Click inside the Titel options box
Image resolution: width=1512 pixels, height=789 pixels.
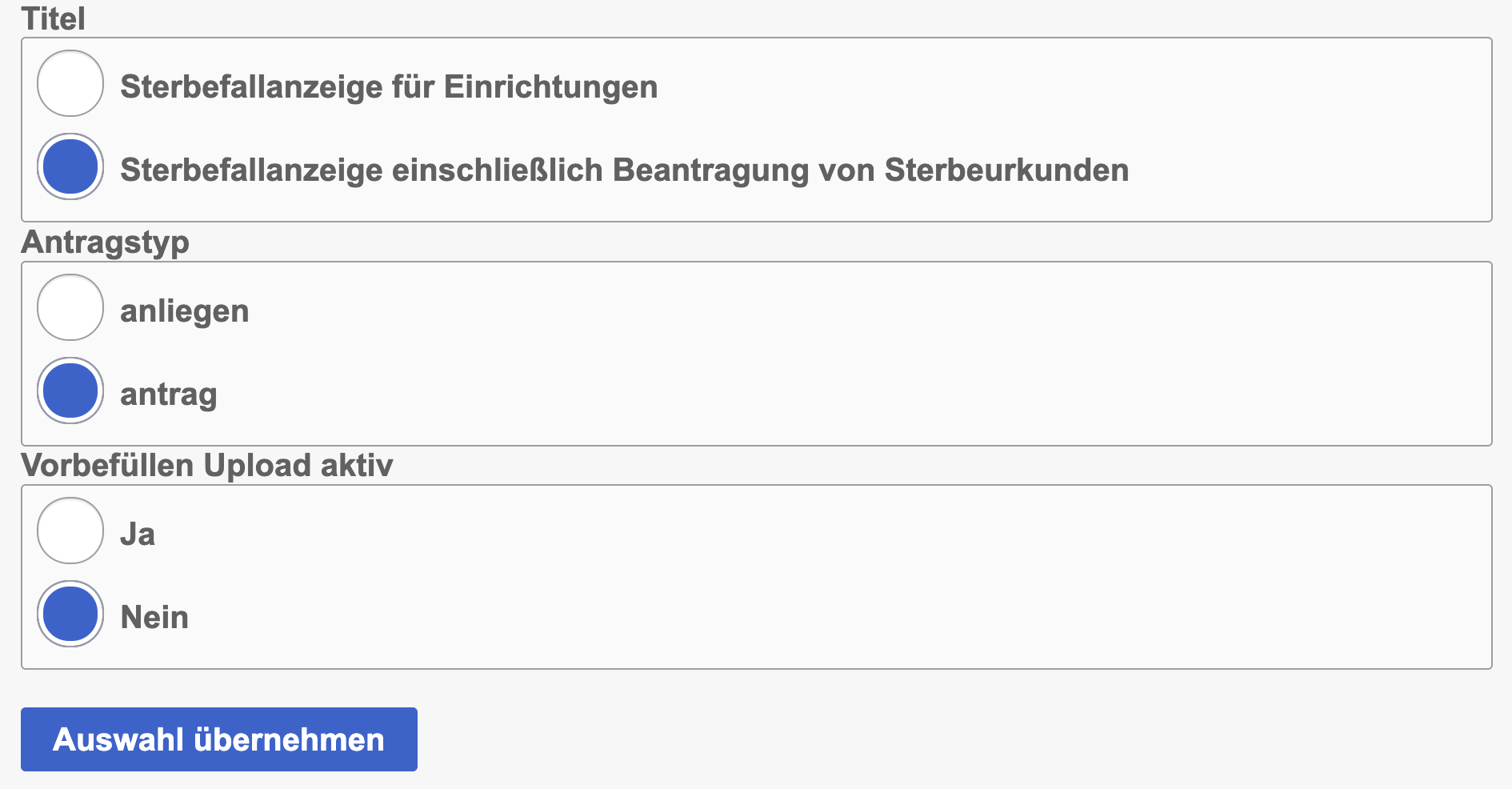coord(756,128)
